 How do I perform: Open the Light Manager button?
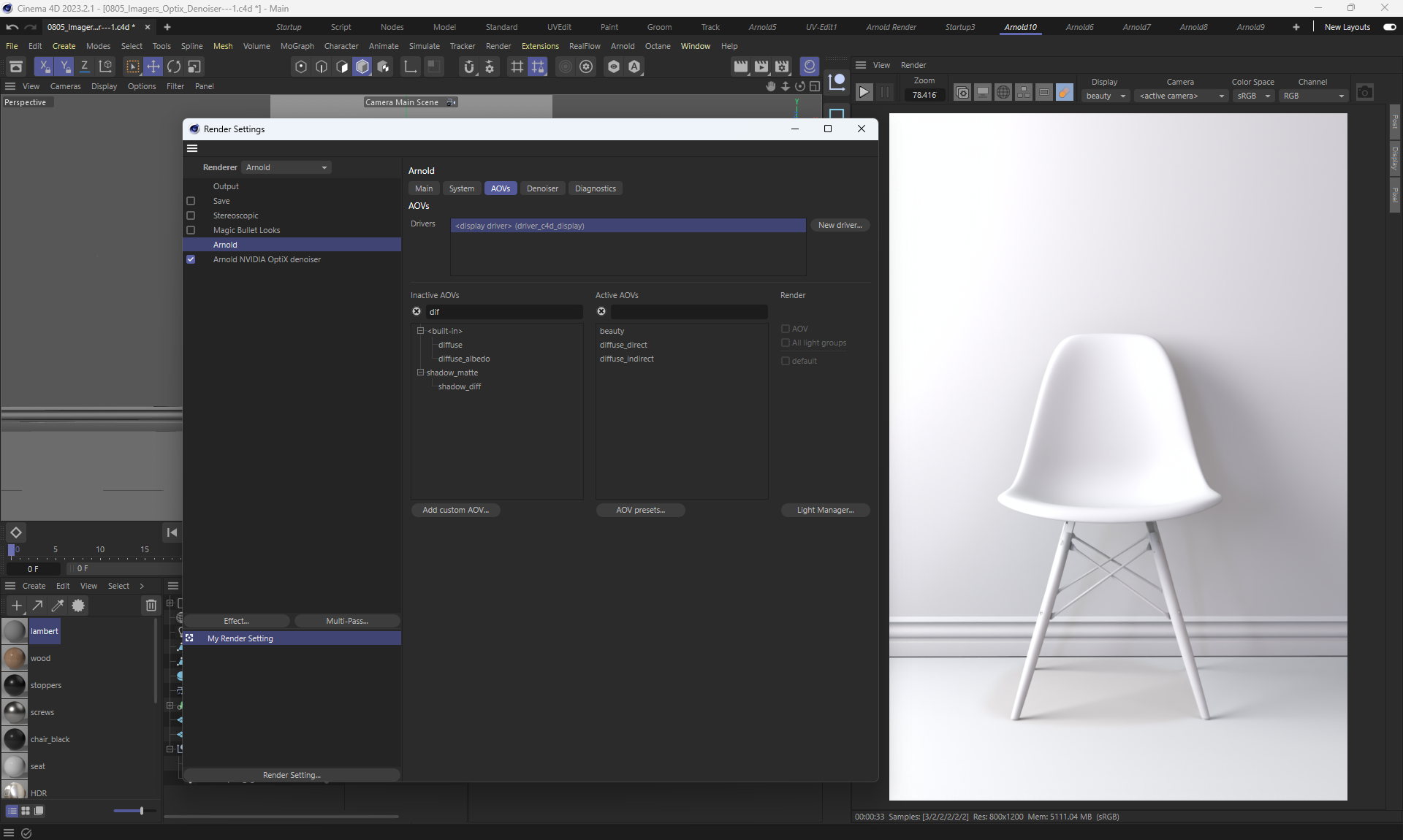825,510
